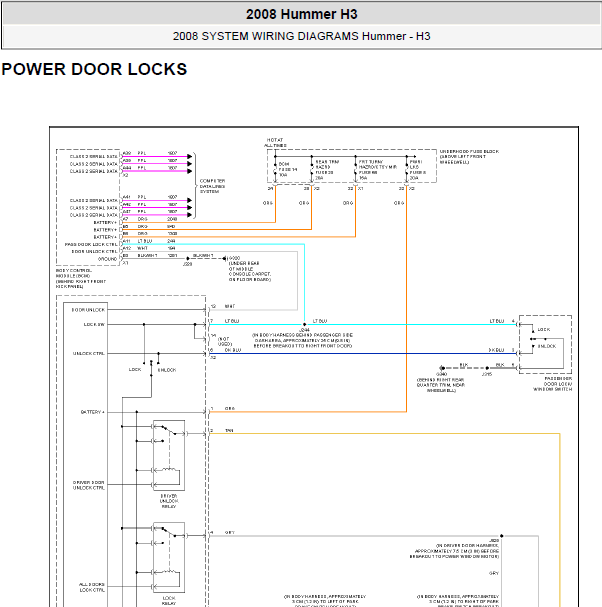Click the 'BEHIND RIGHT REAR QUARTER TRIM' note
Viewport: 602px width, 607px height.
coord(440,385)
